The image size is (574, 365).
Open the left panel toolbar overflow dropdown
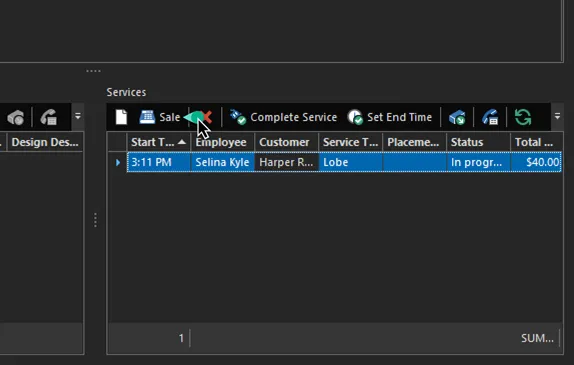coord(78,117)
